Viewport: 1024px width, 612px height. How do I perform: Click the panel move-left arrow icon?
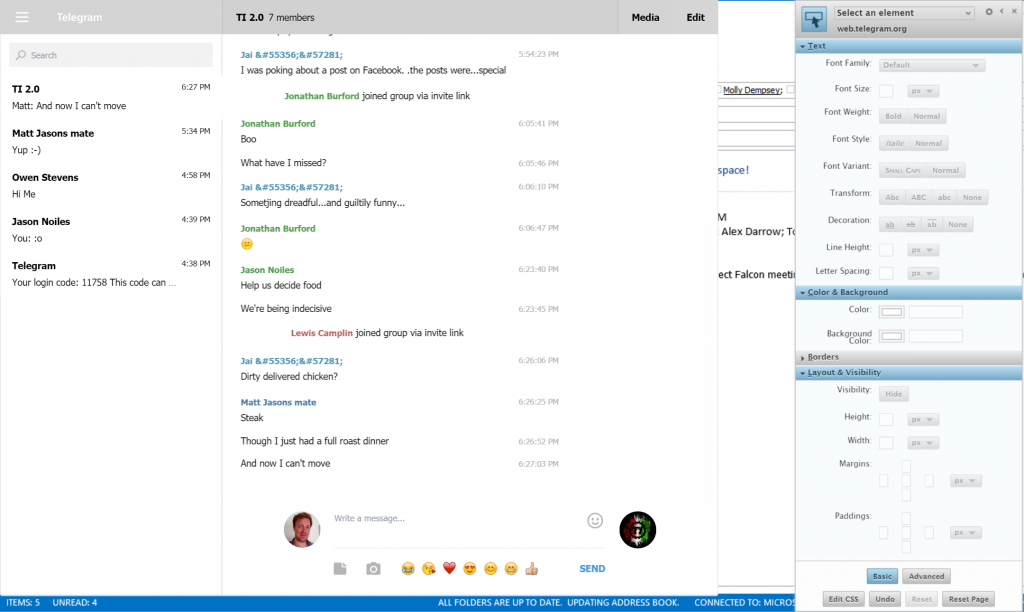pyautogui.click(x=1002, y=11)
